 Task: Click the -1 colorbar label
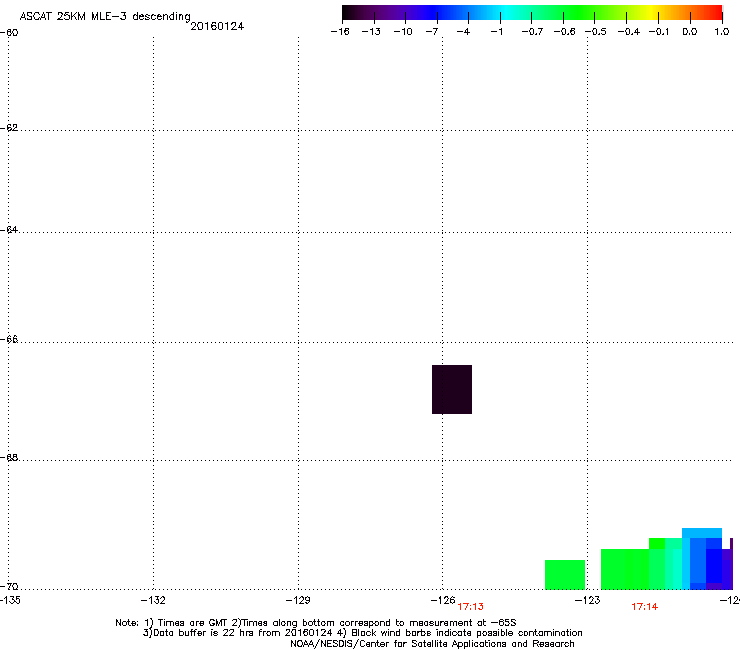496,32
